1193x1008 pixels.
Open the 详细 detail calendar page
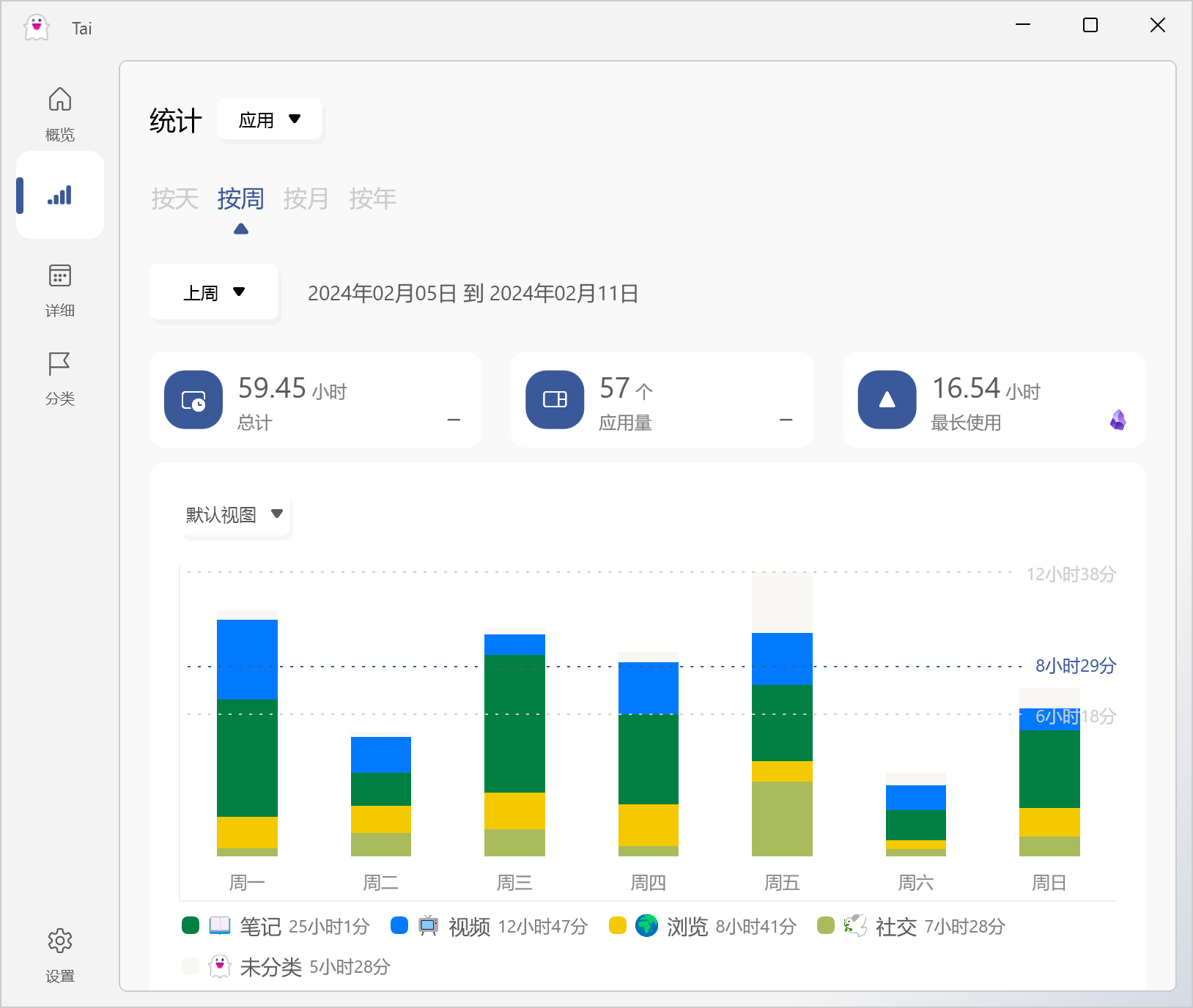60,289
